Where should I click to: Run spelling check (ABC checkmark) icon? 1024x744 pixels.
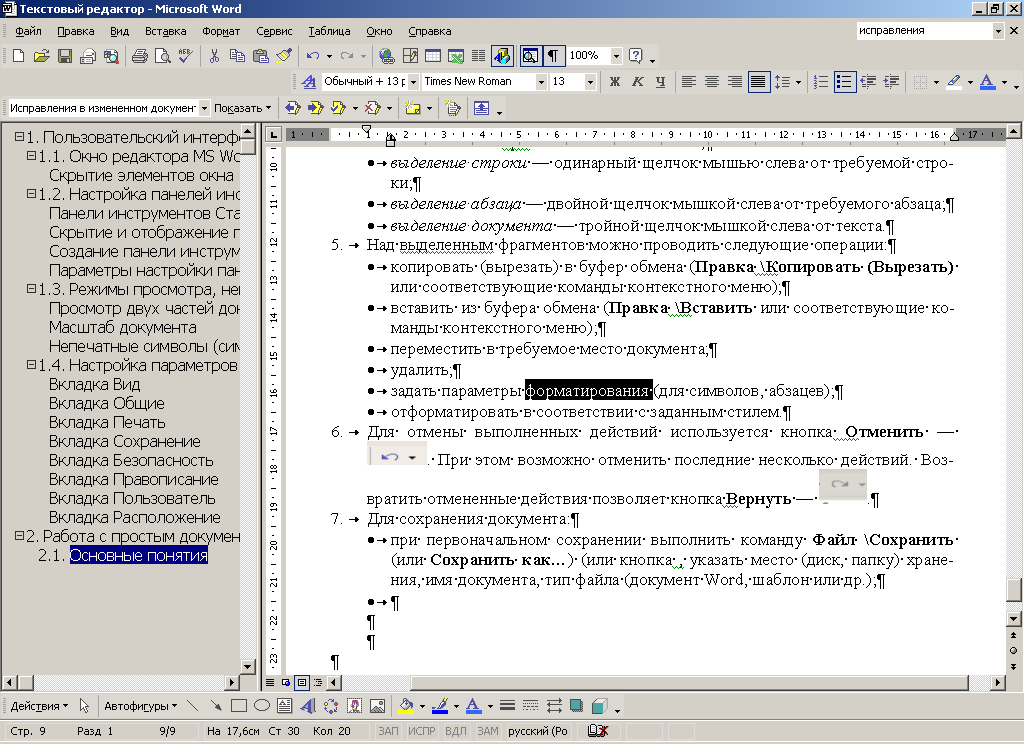[185, 56]
